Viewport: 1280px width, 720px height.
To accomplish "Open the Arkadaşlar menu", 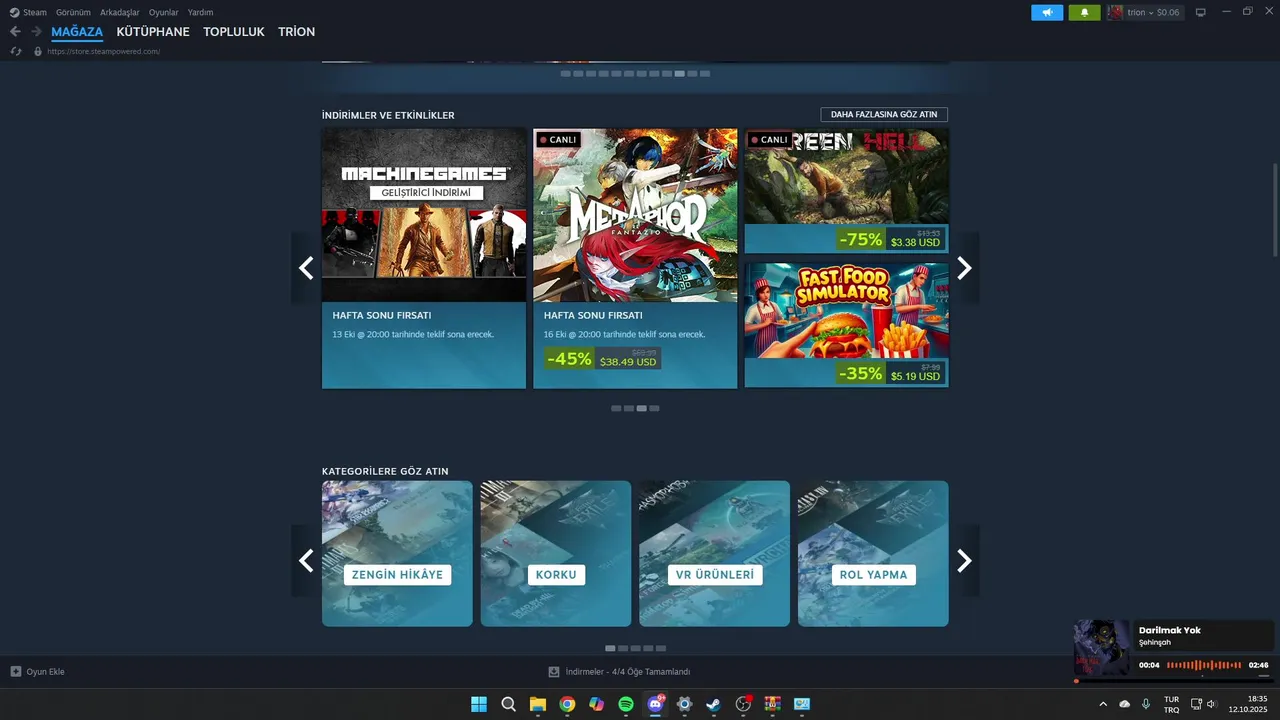I will tap(120, 12).
